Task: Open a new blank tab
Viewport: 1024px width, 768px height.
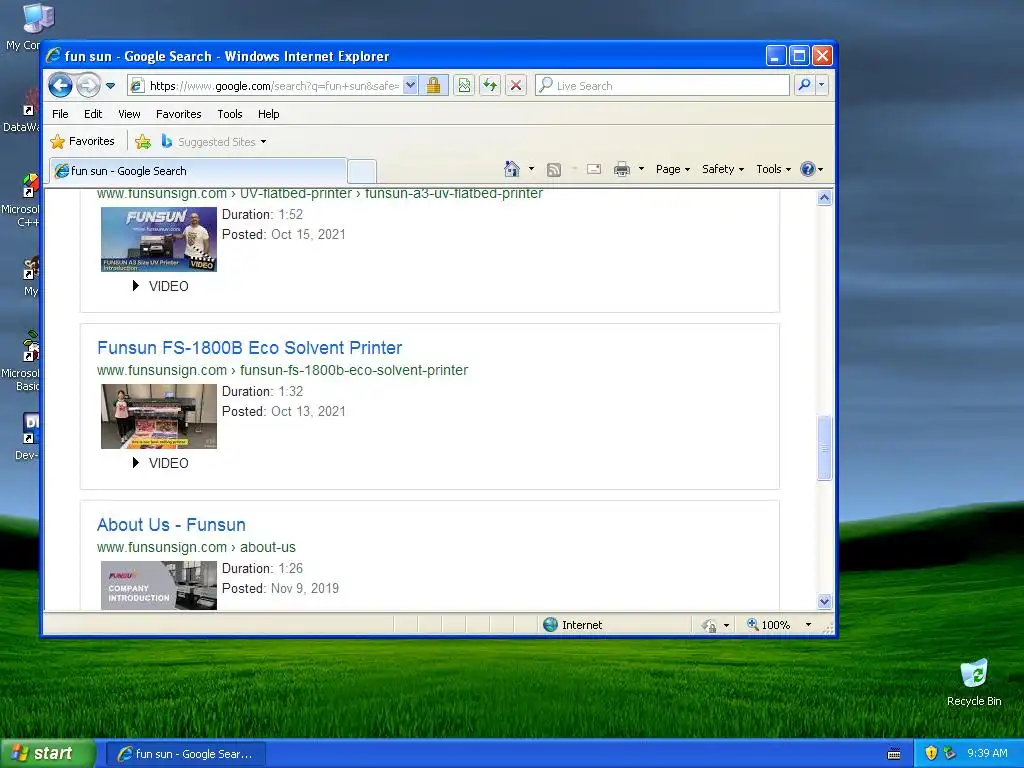Action: tap(362, 171)
